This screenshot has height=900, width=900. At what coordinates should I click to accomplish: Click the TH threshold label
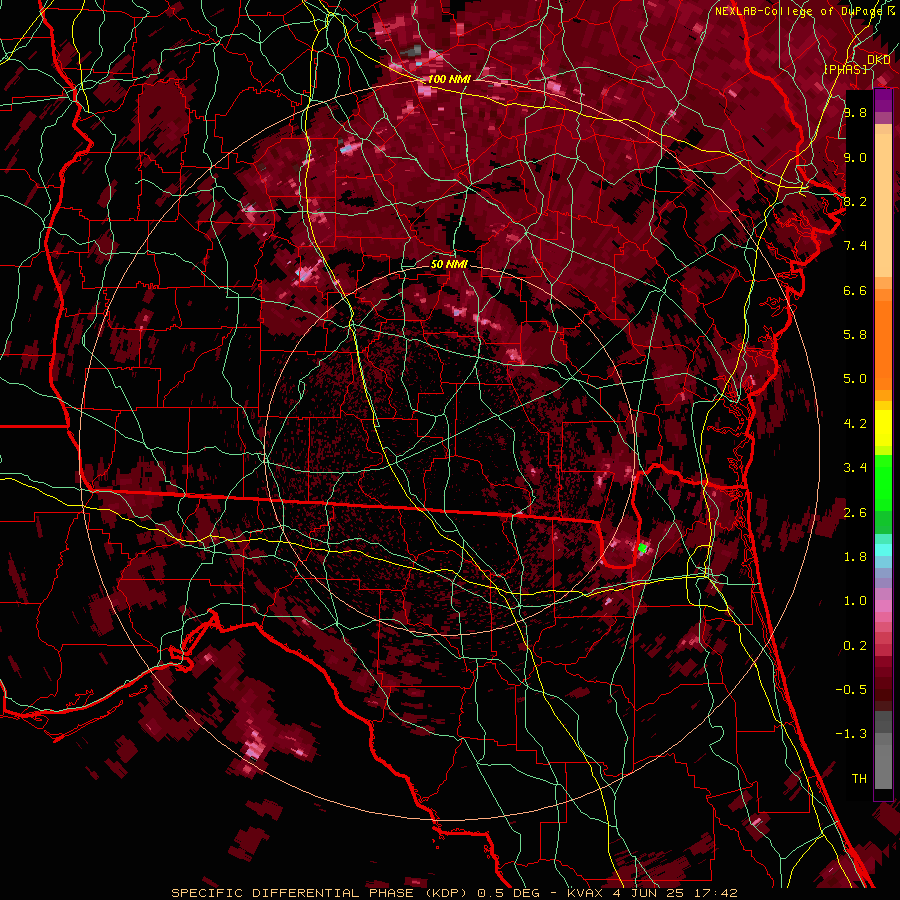[859, 779]
